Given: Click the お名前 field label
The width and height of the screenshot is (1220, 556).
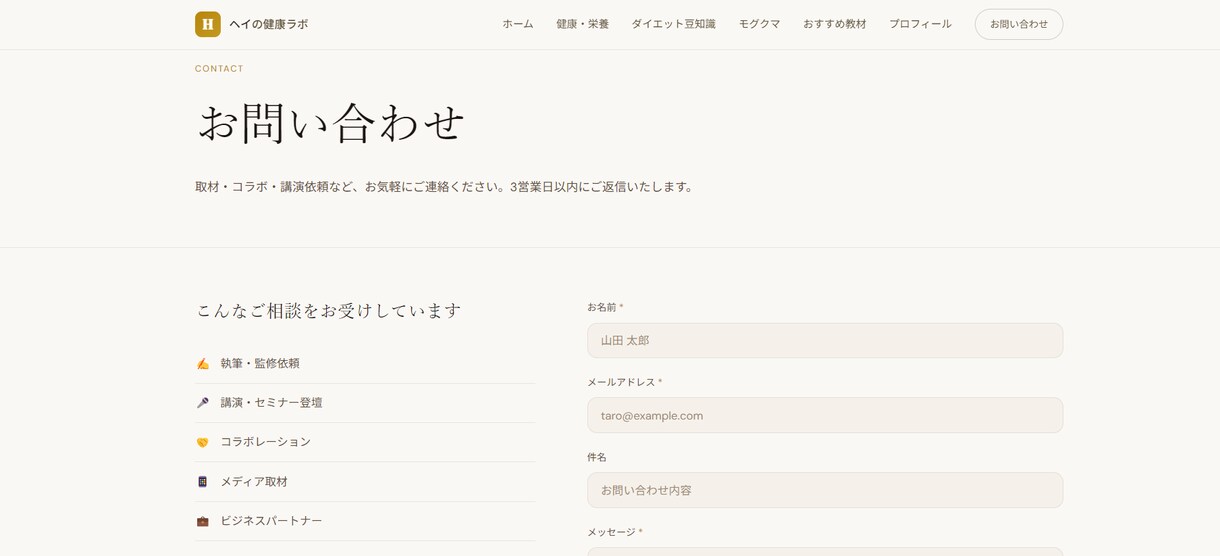Looking at the screenshot, I should tap(605, 307).
